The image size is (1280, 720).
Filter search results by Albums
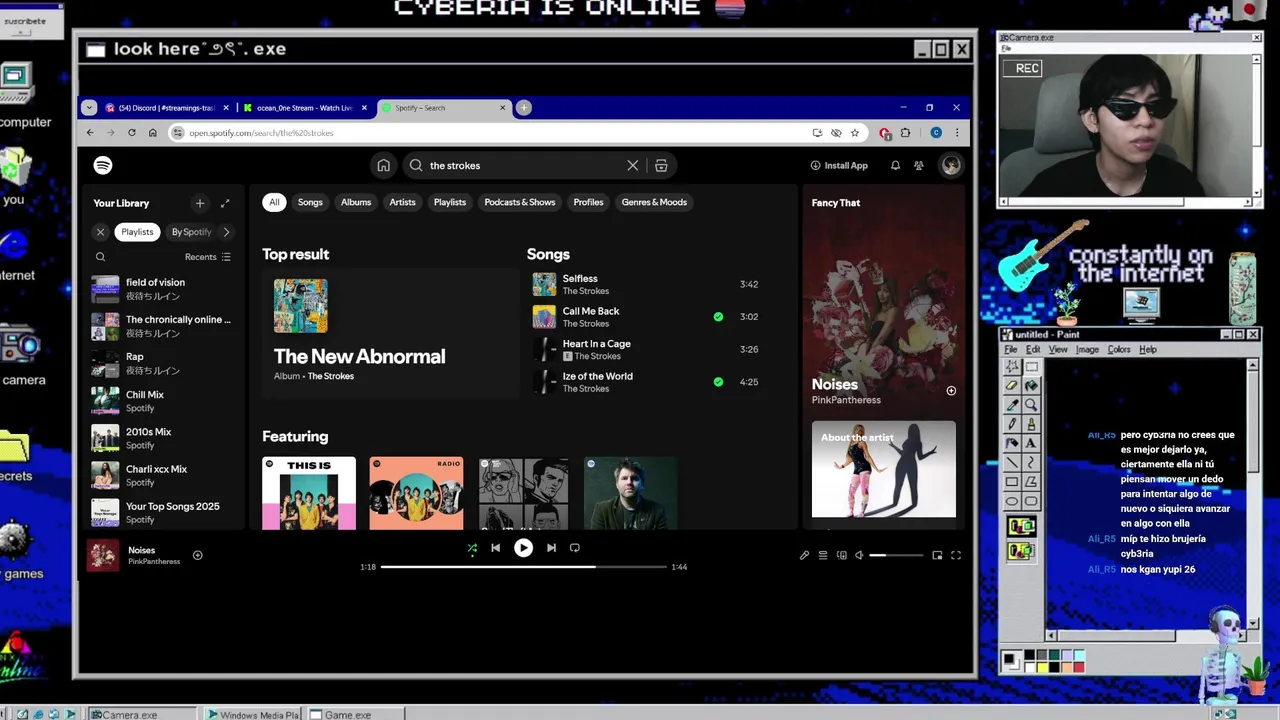(356, 202)
